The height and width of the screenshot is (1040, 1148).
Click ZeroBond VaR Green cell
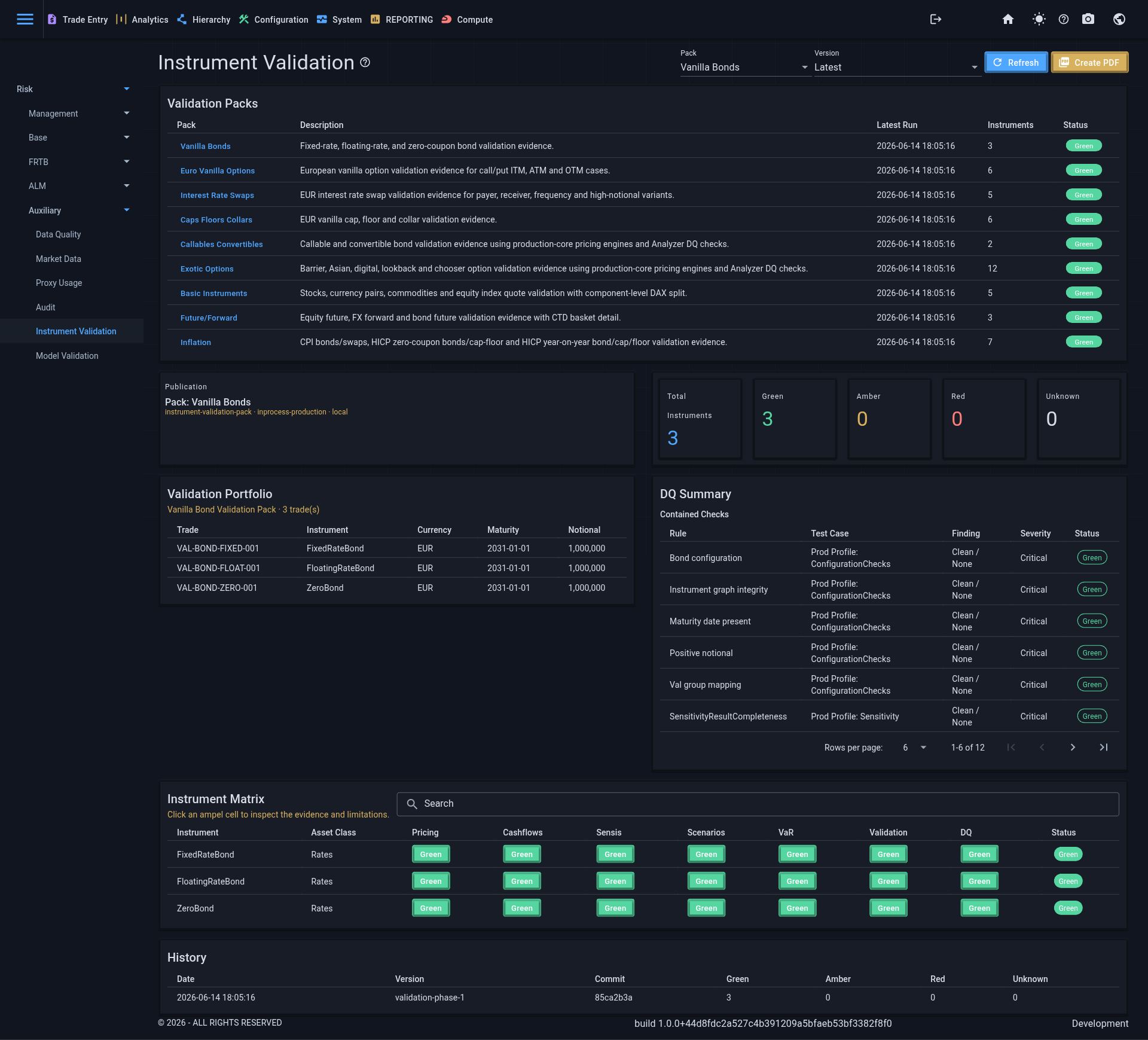click(x=797, y=908)
